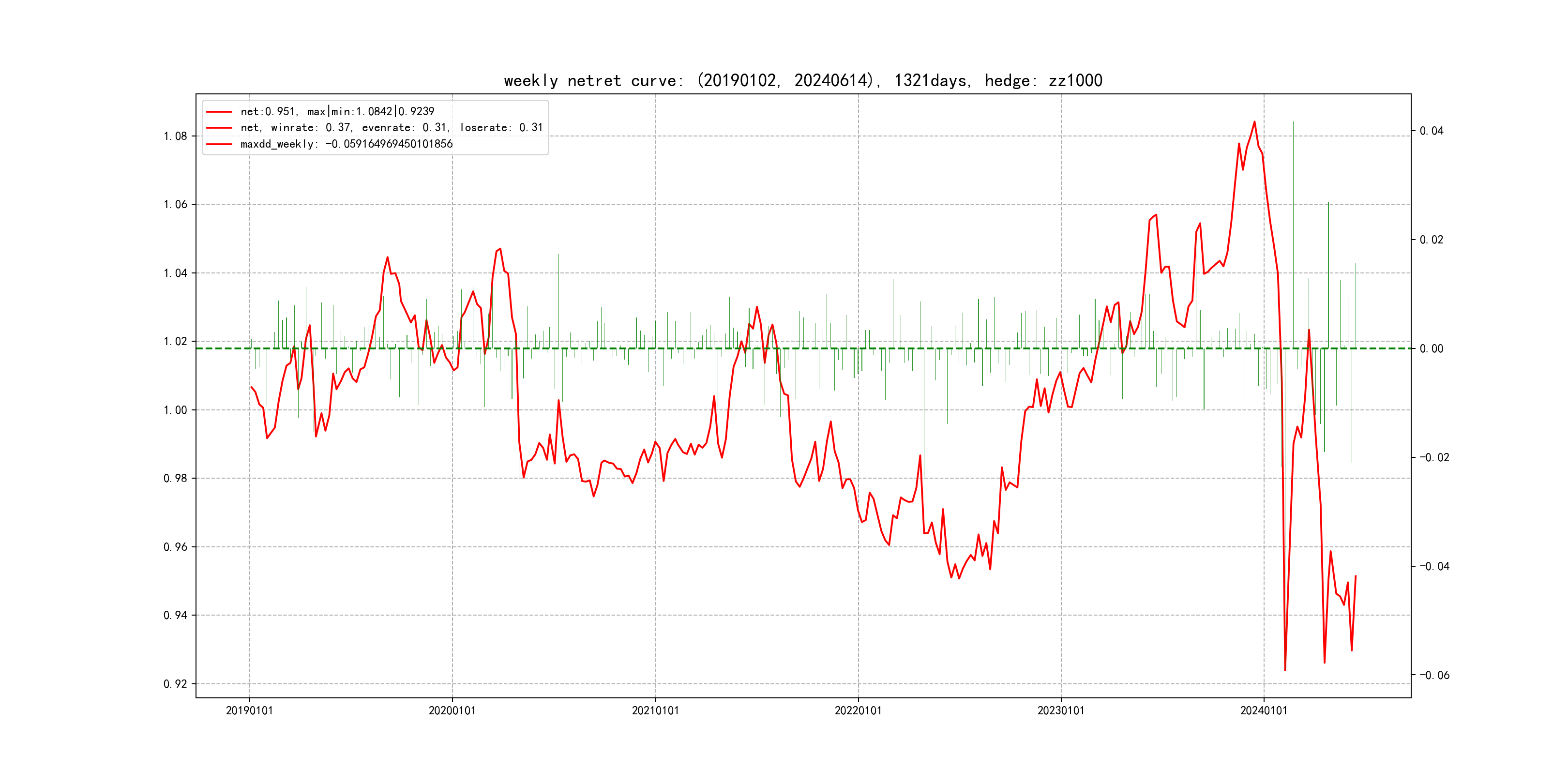
Task: Click the 20190101 x-axis label
Action: [249, 711]
